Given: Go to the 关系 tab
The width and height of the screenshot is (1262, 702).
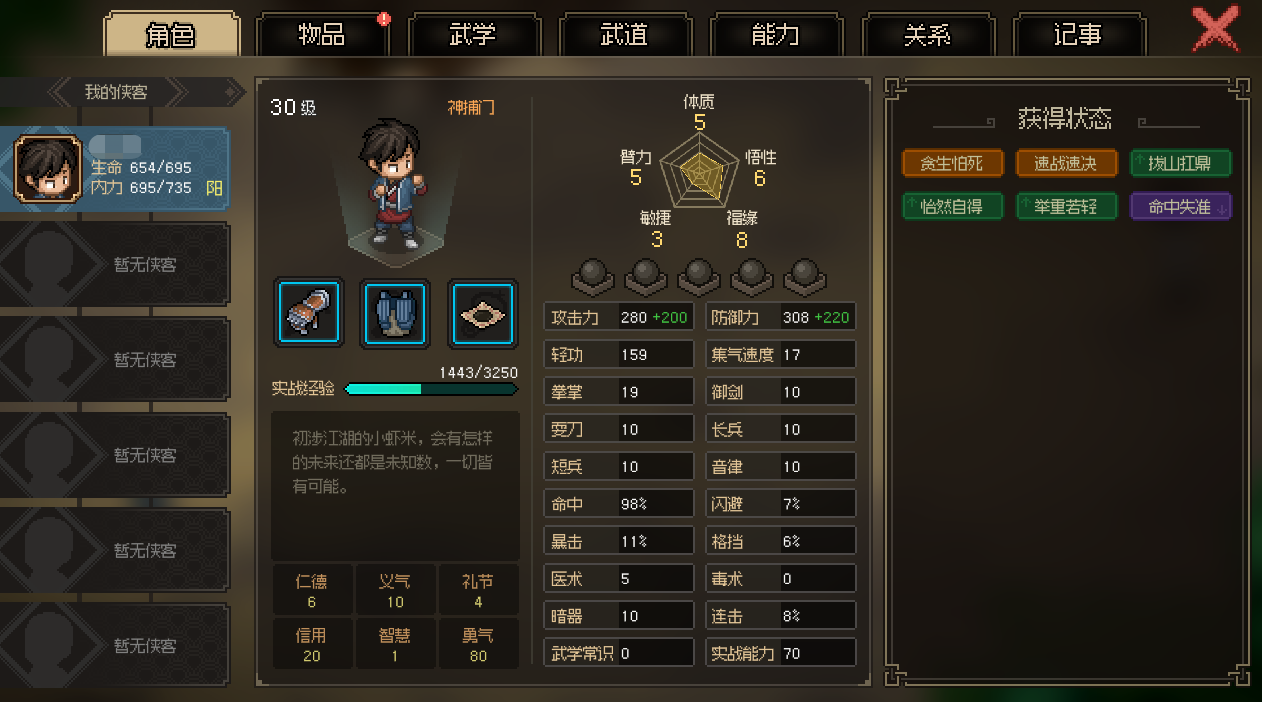Looking at the screenshot, I should pos(927,35).
